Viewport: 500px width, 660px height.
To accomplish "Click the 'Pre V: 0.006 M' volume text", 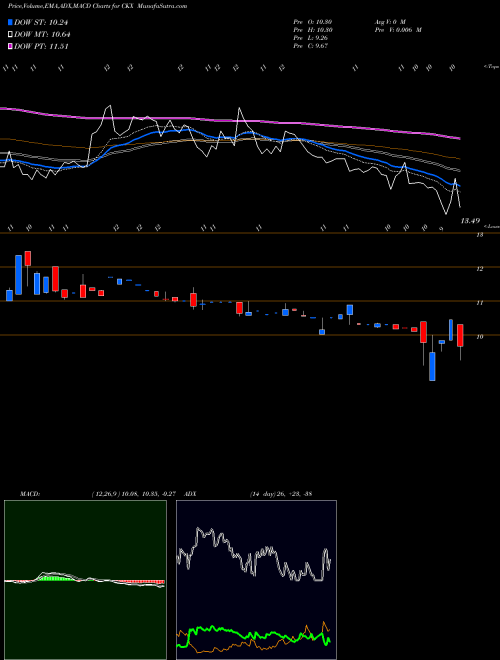I will click(x=398, y=30).
